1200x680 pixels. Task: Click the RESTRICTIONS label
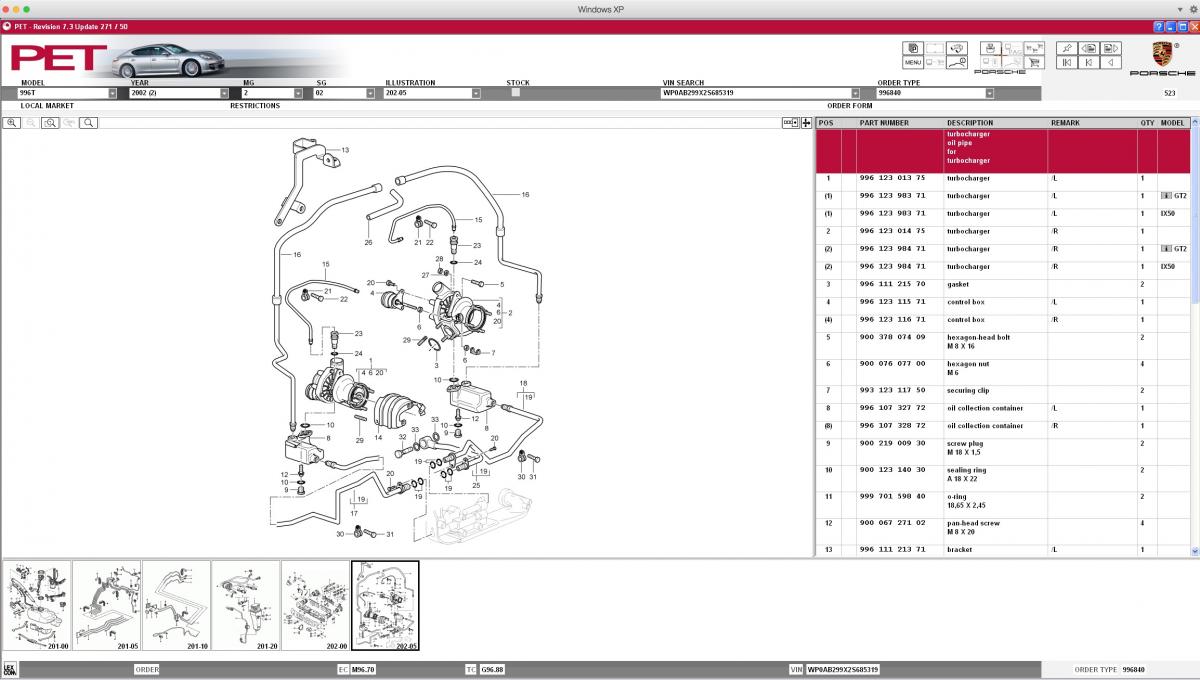click(255, 105)
